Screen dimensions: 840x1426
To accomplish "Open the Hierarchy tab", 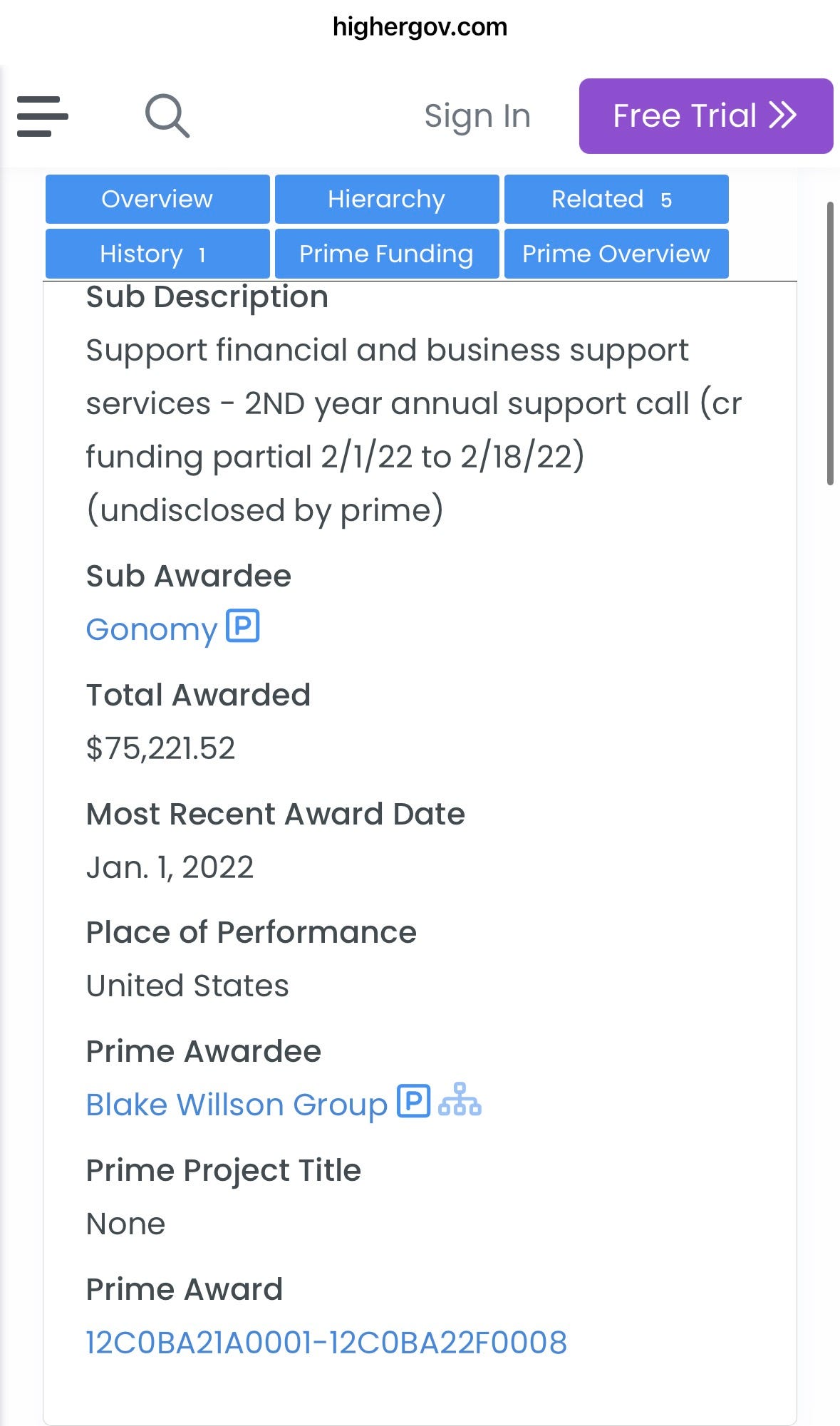I will [387, 199].
